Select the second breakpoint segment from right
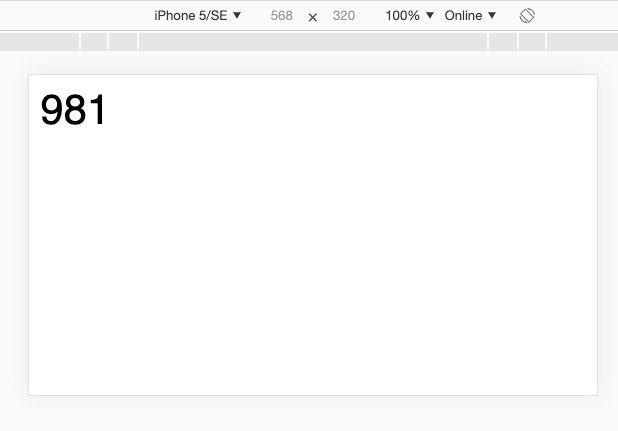Screen dimensions: 618x431 pos(532,41)
